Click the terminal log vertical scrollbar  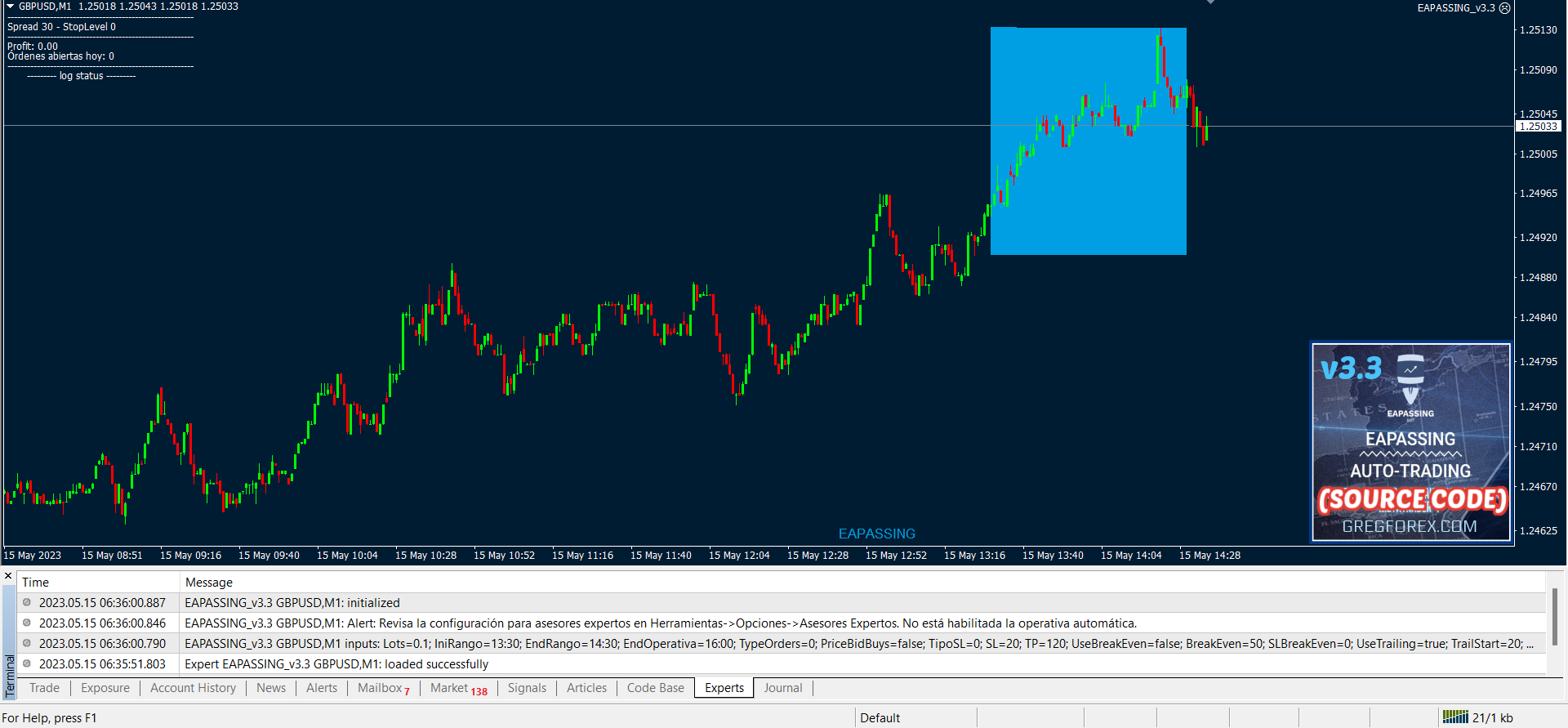point(1554,617)
